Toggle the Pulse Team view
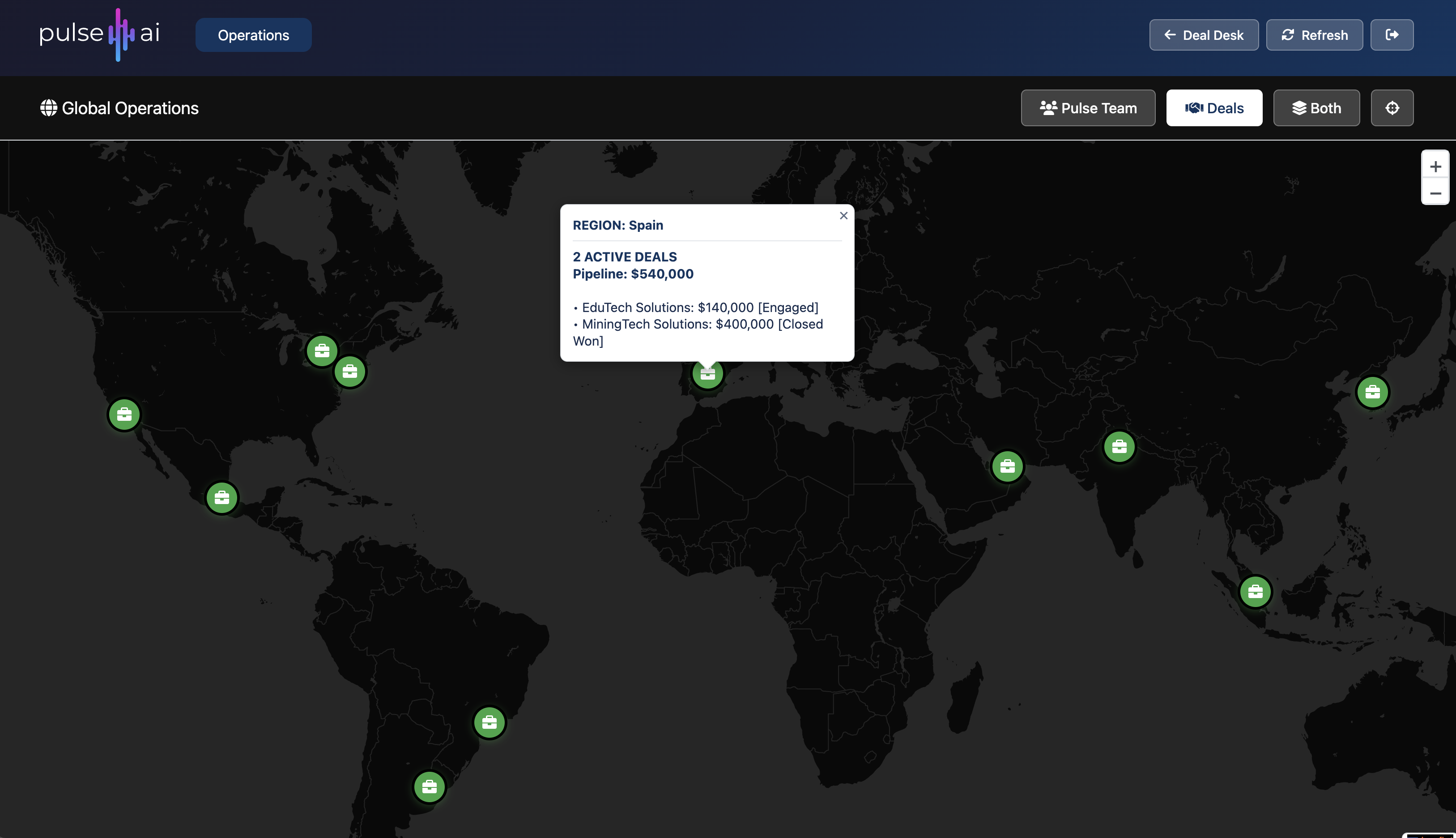 (1087, 107)
